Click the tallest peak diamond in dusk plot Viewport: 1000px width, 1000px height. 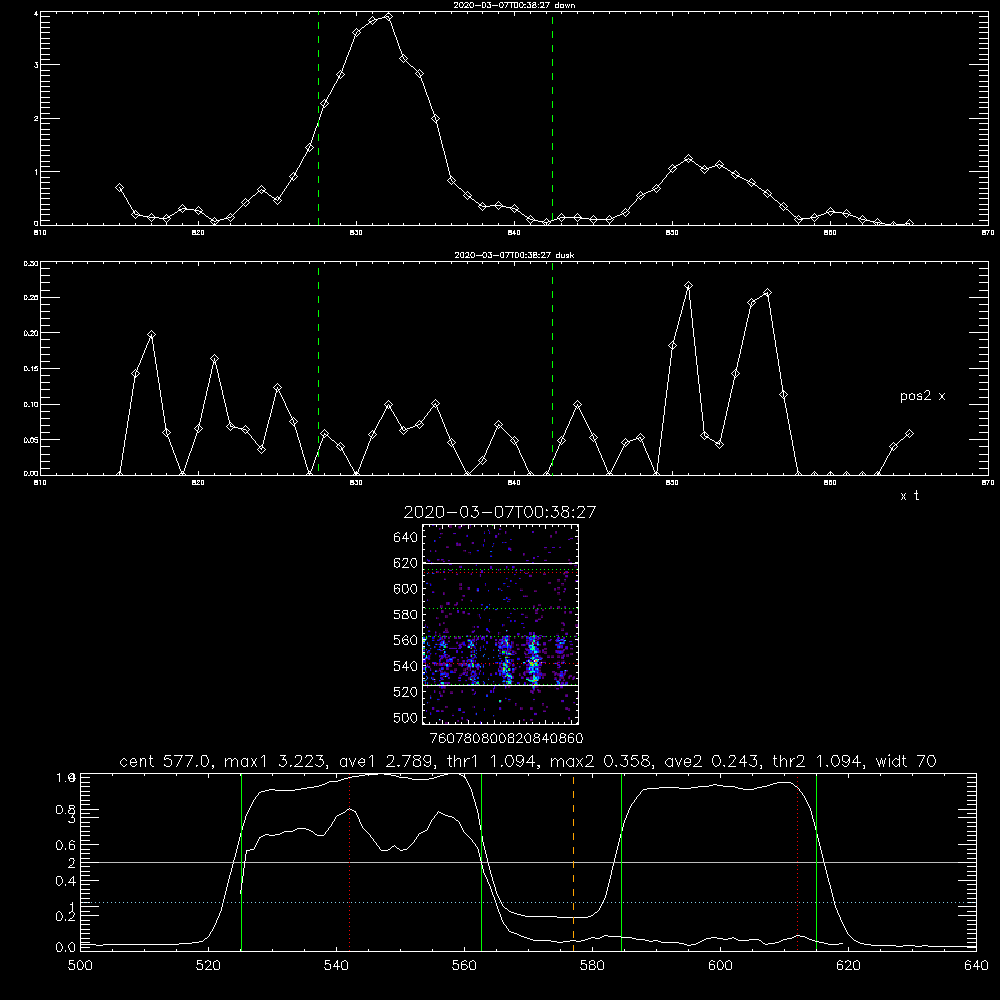(688, 286)
